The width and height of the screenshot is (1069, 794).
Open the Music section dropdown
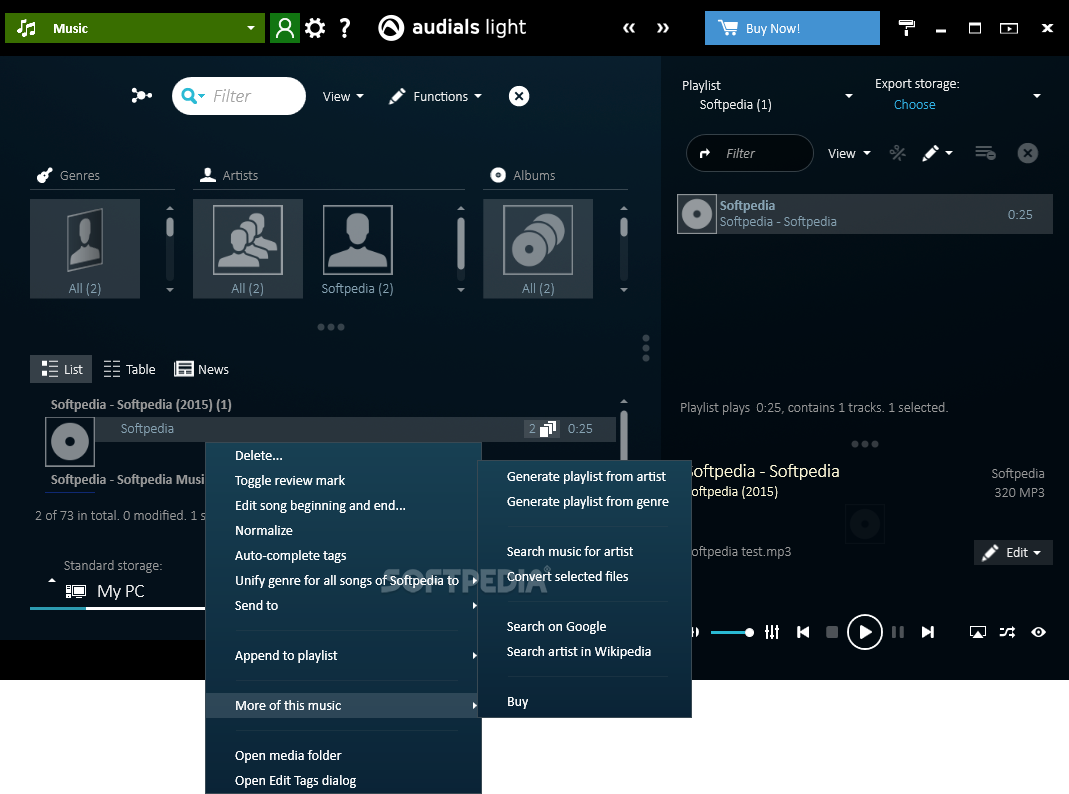pos(134,28)
